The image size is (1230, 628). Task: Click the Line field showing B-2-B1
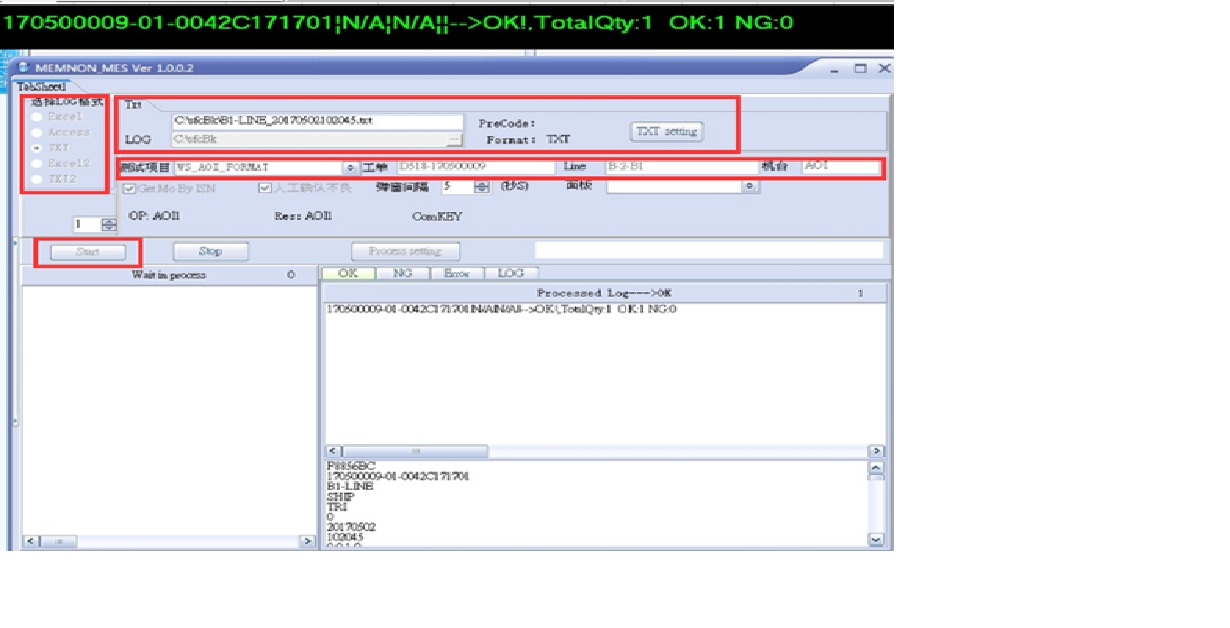[680, 167]
